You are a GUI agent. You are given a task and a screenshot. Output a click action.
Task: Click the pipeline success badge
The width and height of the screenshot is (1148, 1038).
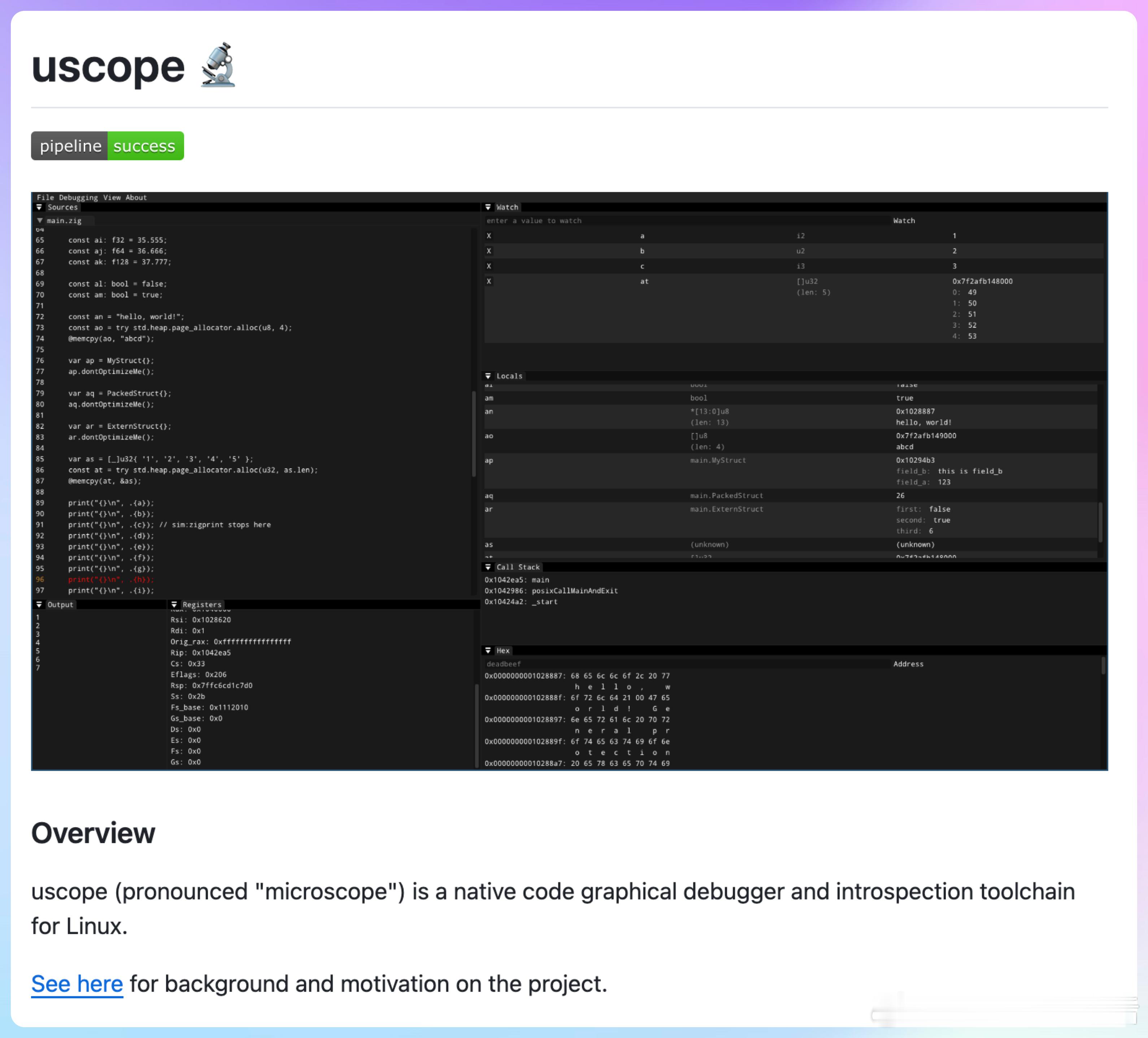tap(107, 146)
